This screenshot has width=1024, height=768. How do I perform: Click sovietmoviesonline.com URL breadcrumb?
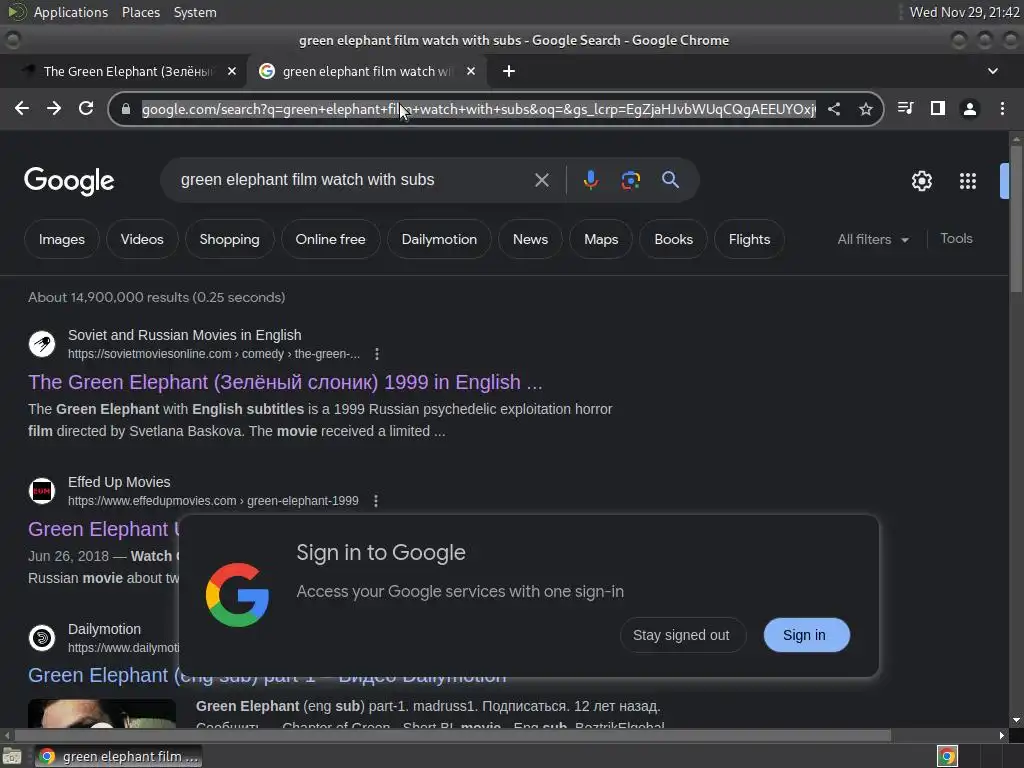tap(214, 354)
